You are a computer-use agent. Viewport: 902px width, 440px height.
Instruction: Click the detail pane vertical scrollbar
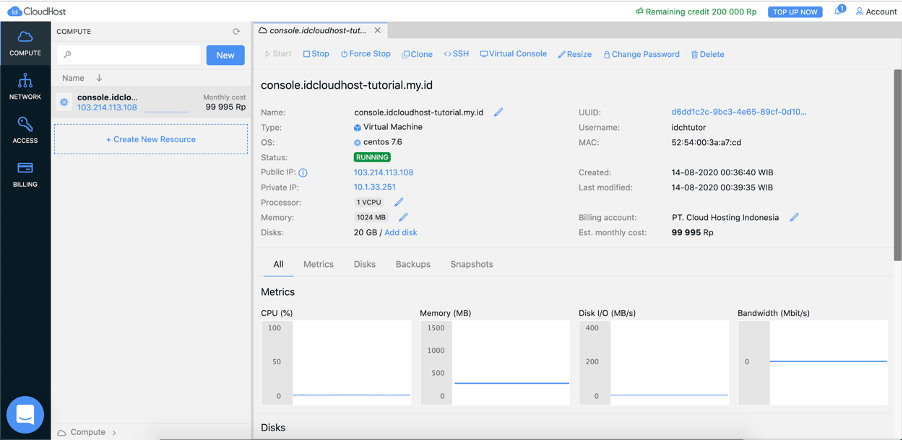coord(897,164)
